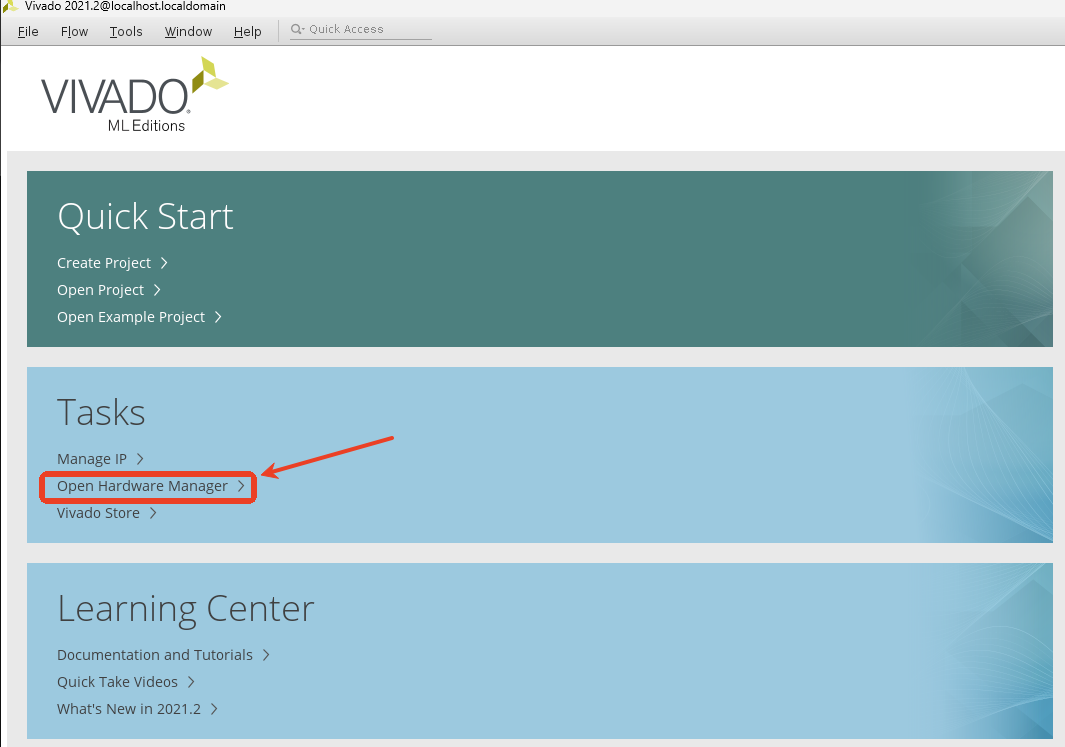Click the Quick Start heading
The width and height of the screenshot is (1065, 747).
pos(145,217)
